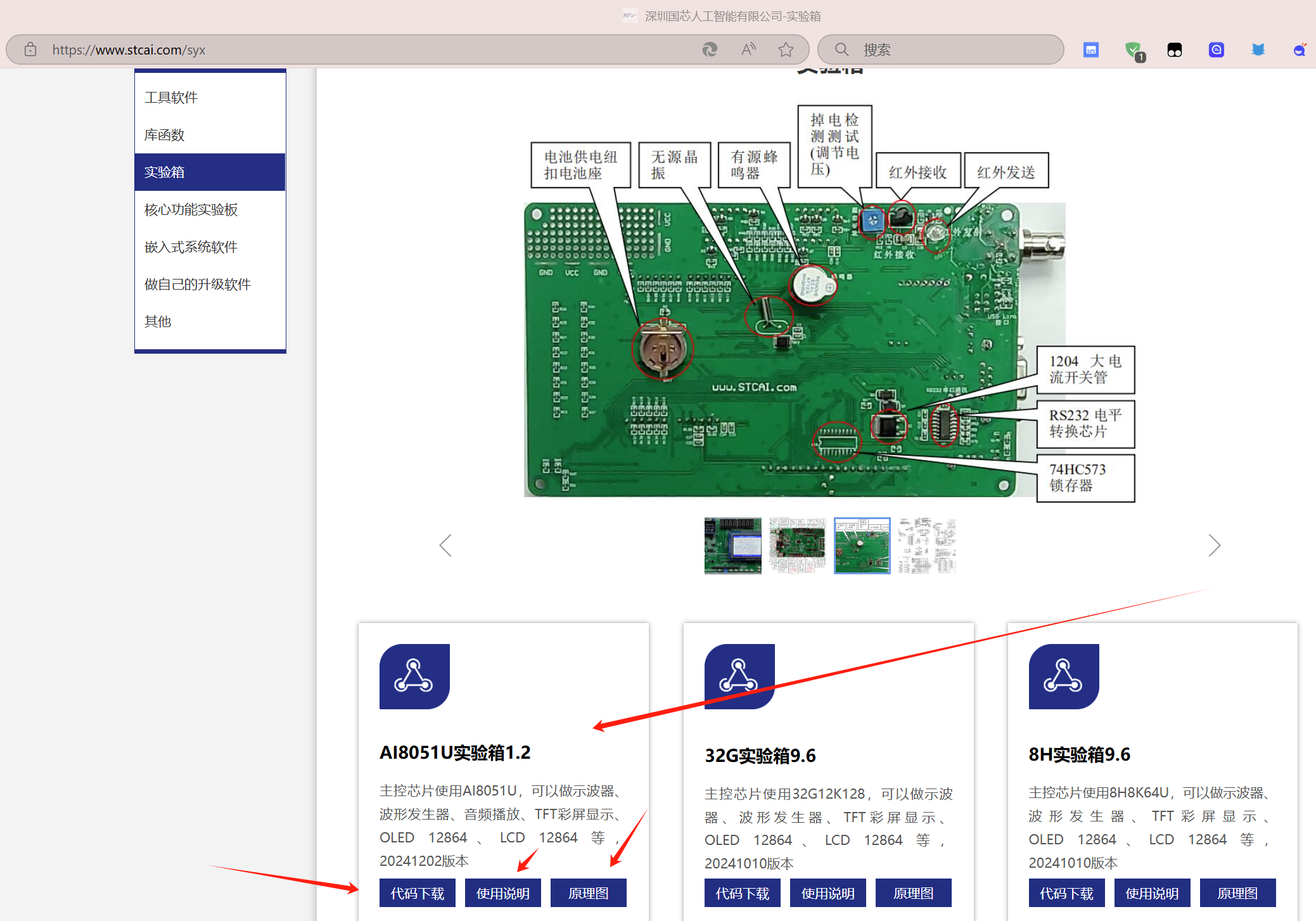Click the site lock icon in address bar

tap(30, 49)
